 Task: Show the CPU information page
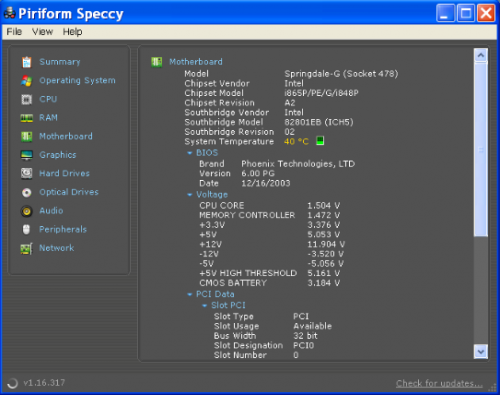[x=48, y=99]
